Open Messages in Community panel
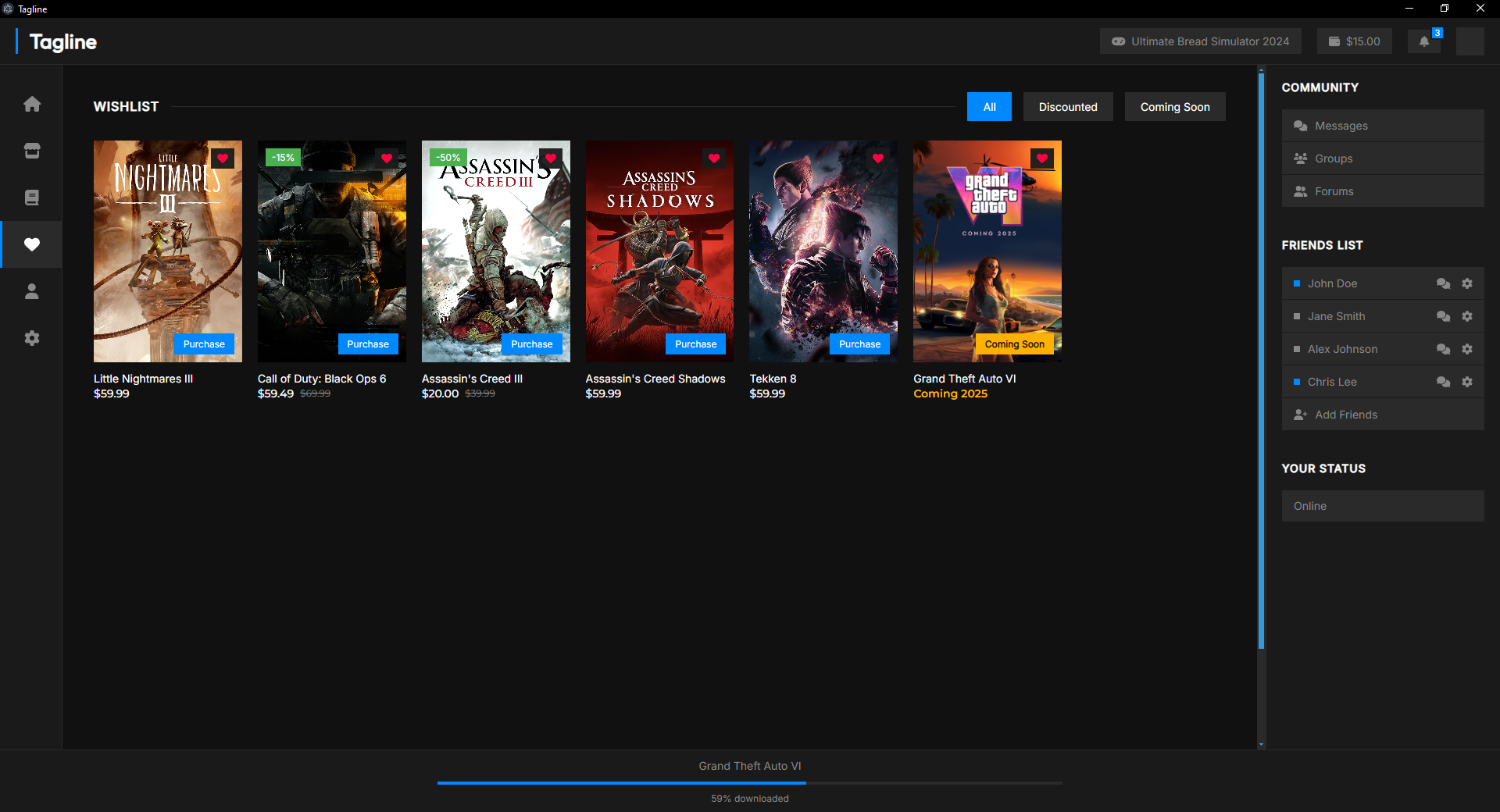This screenshot has height=812, width=1500. 1383,126
